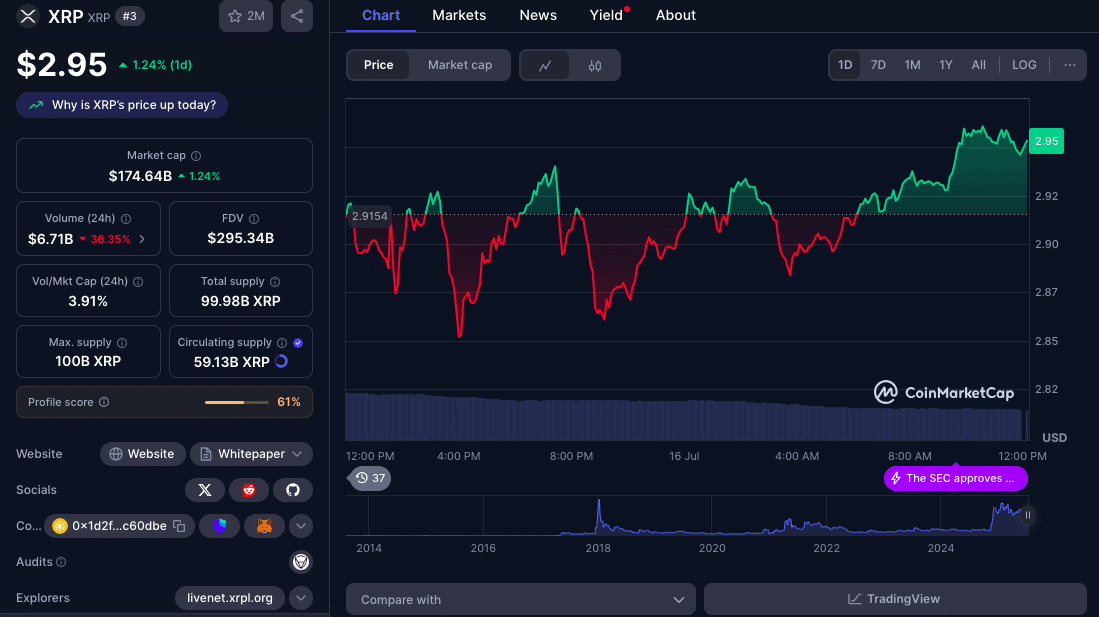Select 1D time range
The width and height of the screenshot is (1099, 617).
(845, 65)
